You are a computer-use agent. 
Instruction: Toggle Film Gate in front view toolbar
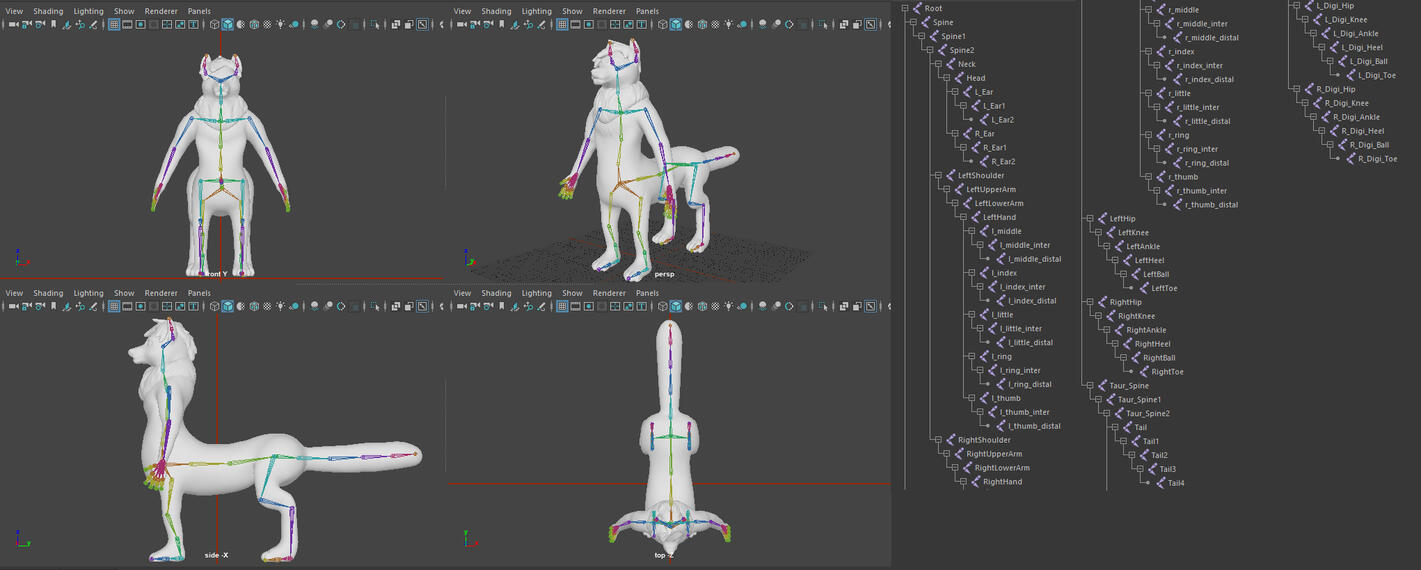(x=127, y=24)
